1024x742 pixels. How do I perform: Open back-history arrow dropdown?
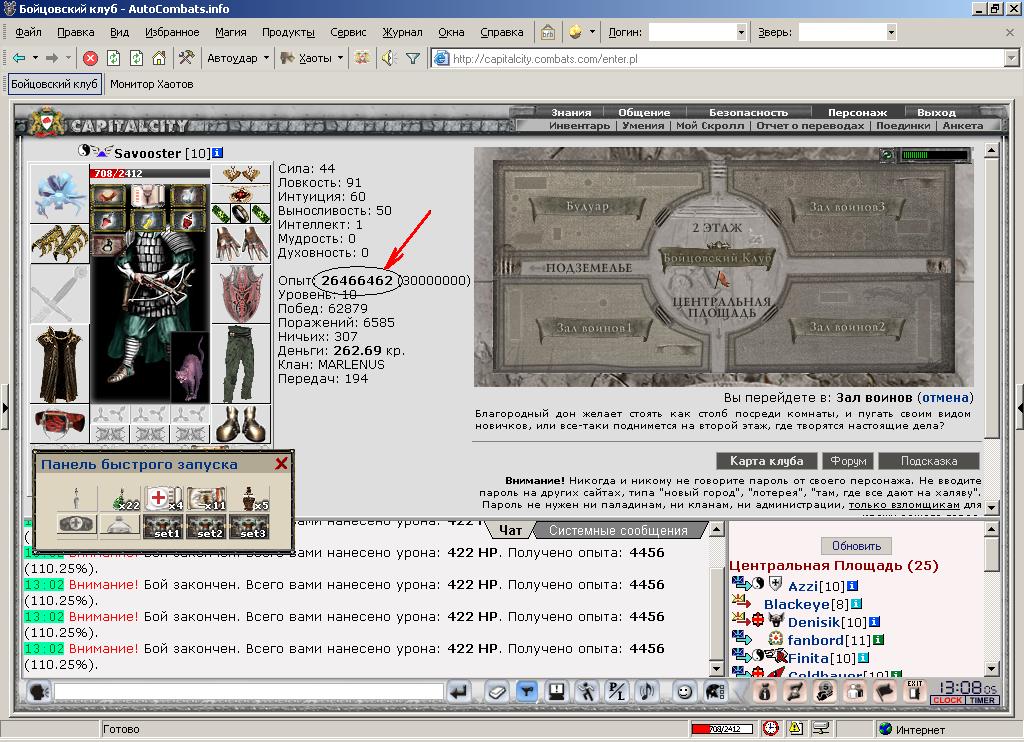point(35,58)
